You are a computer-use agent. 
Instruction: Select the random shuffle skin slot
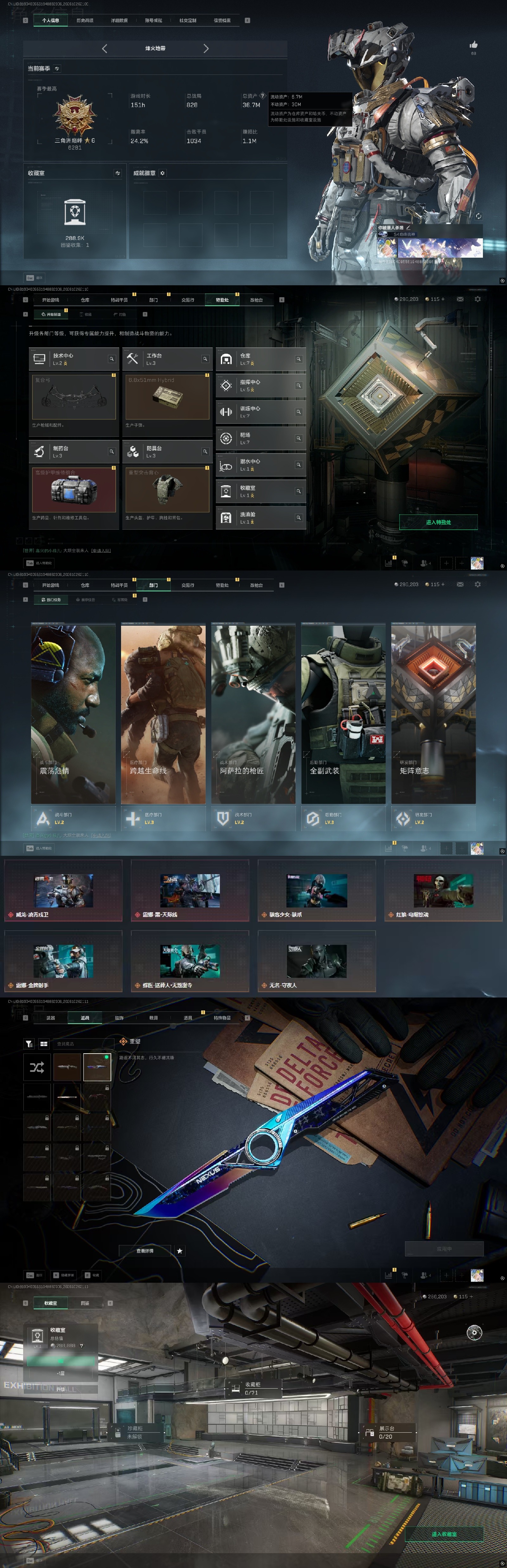37,1067
